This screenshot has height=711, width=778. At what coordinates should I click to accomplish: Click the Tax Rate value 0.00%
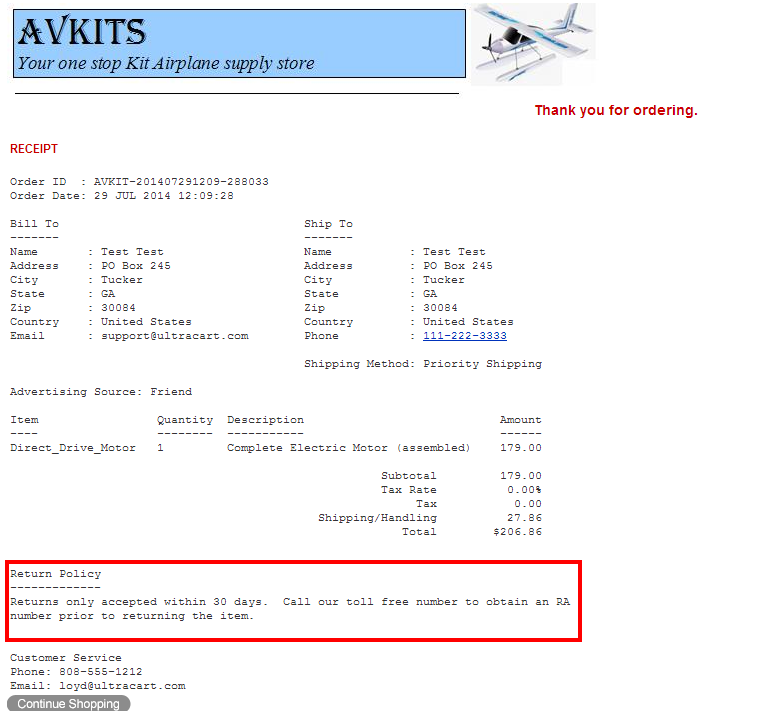tap(524, 490)
